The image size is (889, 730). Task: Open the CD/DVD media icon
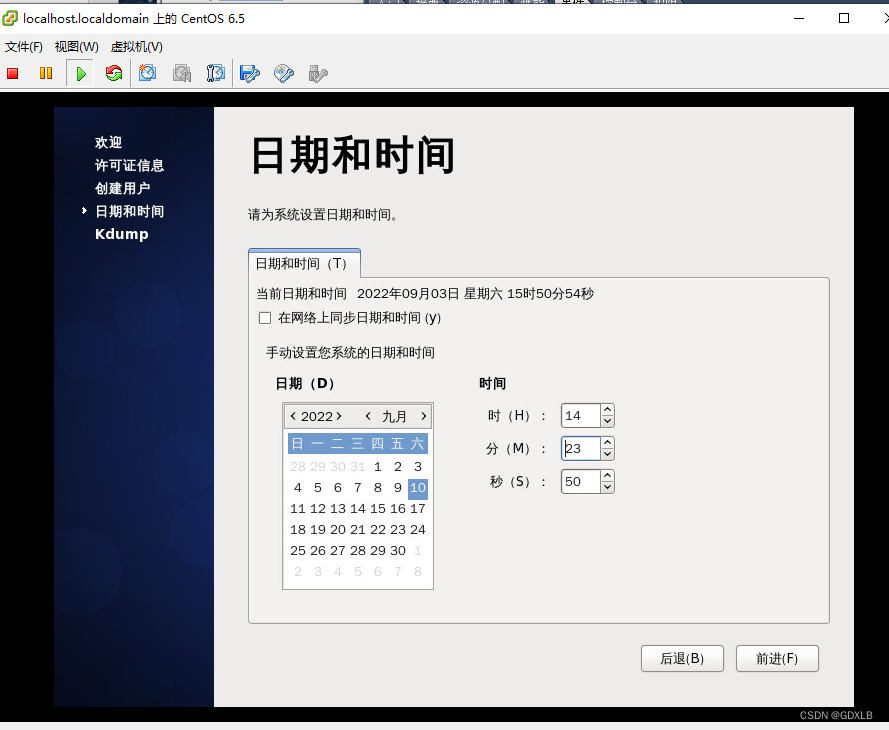283,72
